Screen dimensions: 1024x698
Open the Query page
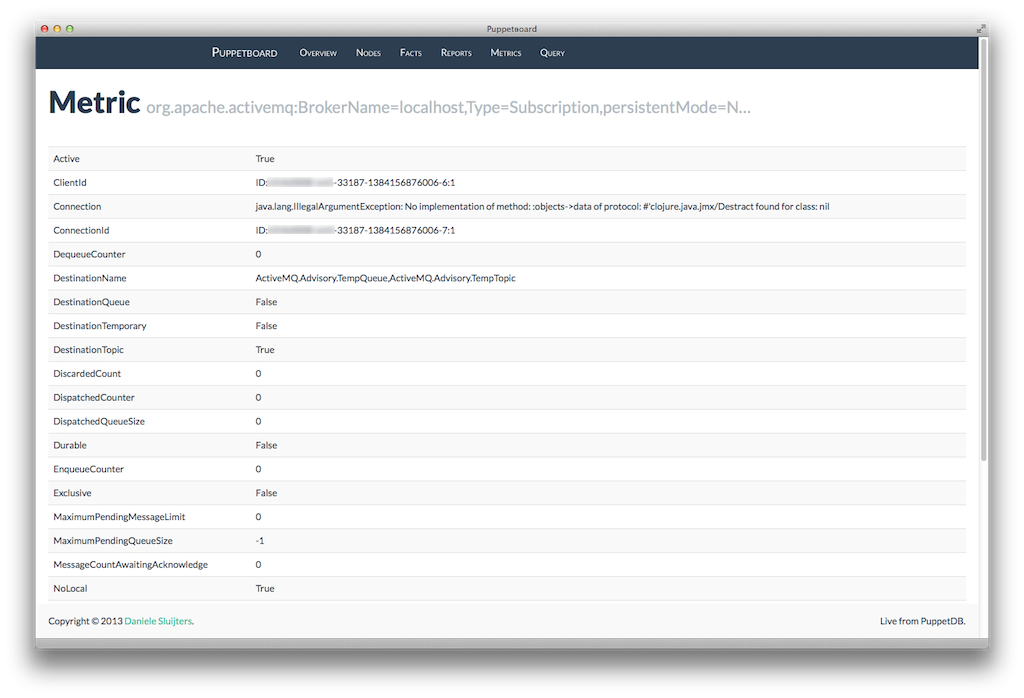pos(552,53)
